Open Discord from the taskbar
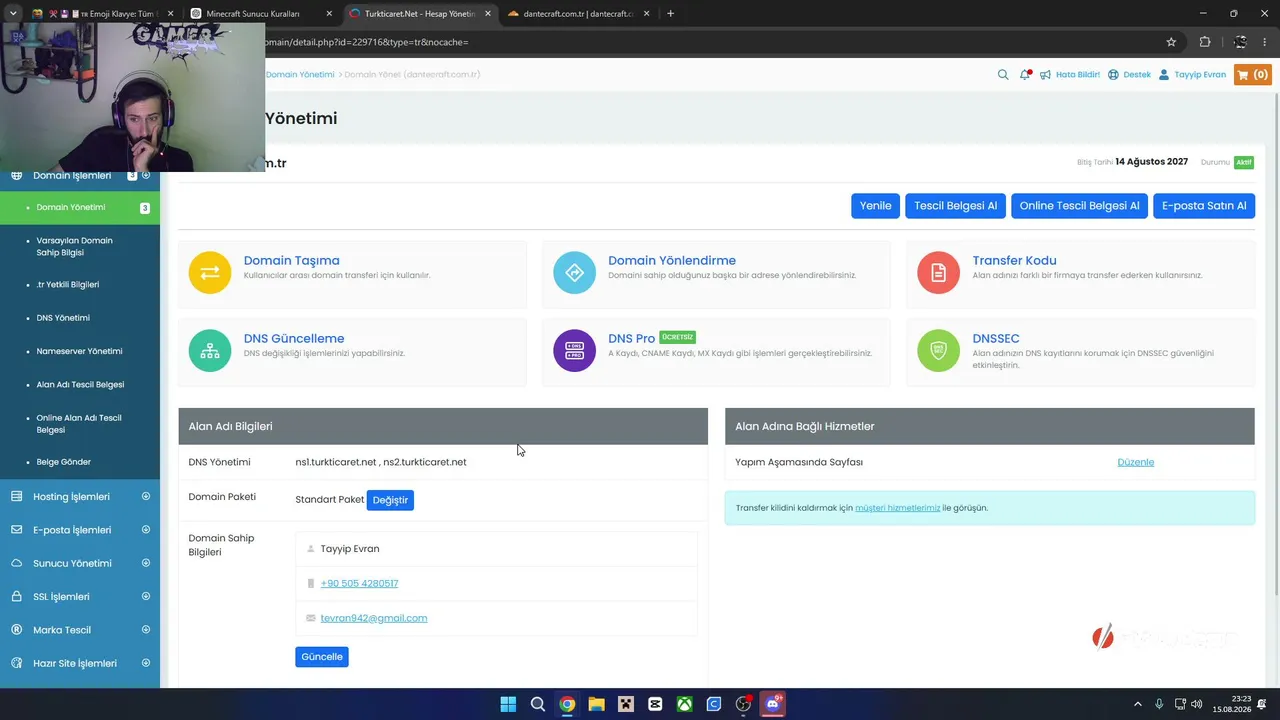 point(772,704)
